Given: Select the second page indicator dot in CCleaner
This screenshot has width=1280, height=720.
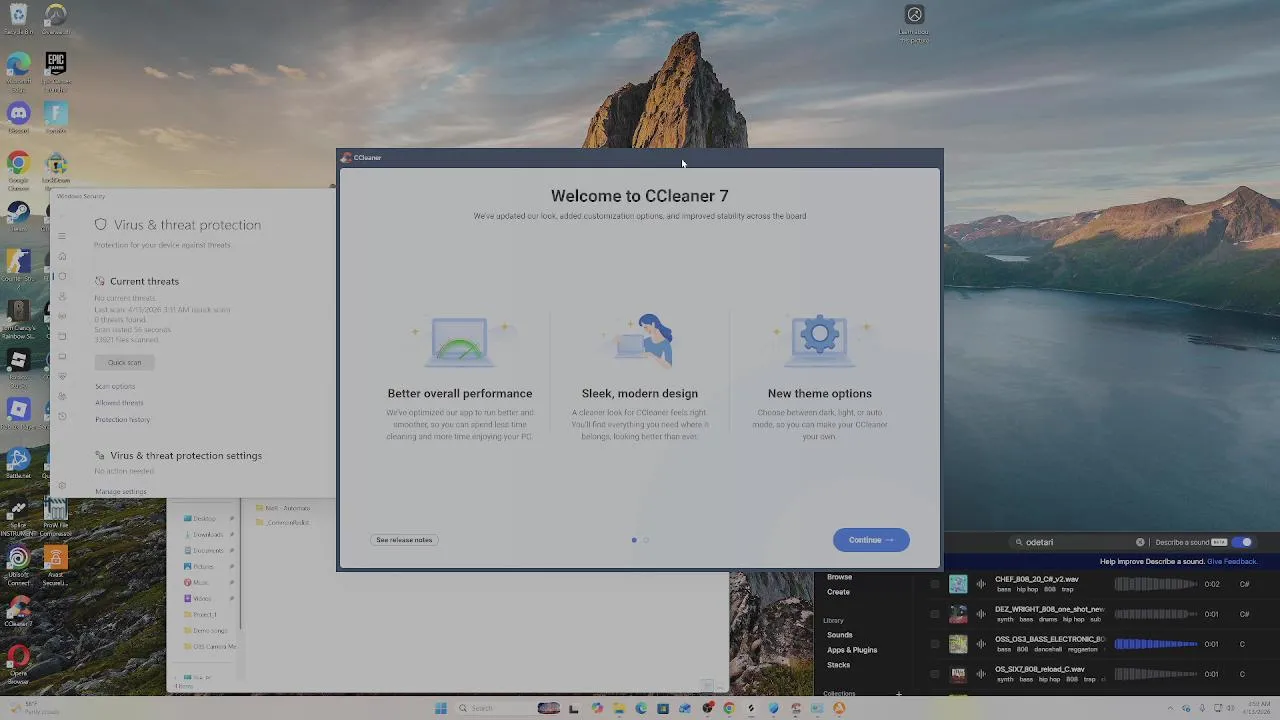Looking at the screenshot, I should pos(646,540).
